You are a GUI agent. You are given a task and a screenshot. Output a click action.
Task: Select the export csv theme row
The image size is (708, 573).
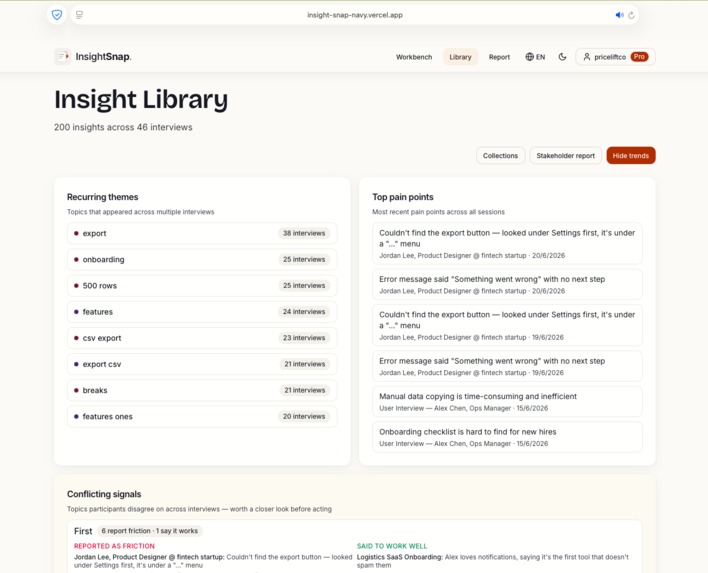tap(202, 364)
